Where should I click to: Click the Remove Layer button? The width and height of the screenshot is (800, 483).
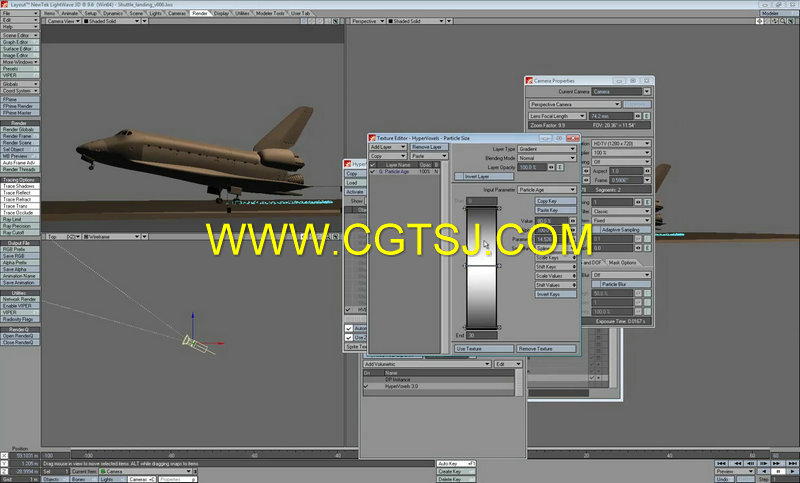429,147
